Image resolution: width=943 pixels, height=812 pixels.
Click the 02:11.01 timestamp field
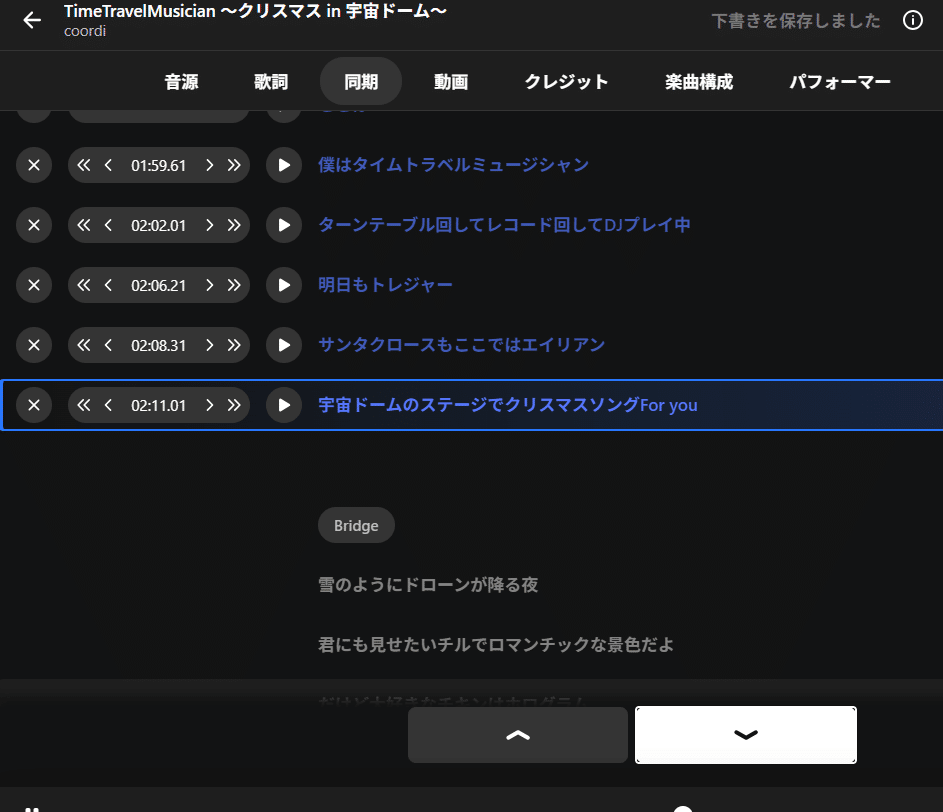[x=159, y=405]
